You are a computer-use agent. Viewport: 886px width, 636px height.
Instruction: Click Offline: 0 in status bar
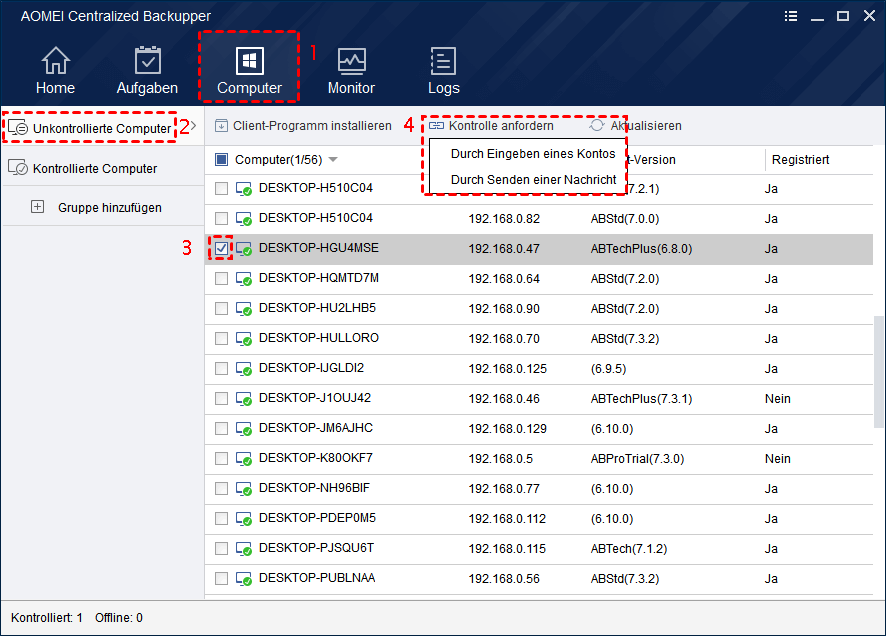119,618
